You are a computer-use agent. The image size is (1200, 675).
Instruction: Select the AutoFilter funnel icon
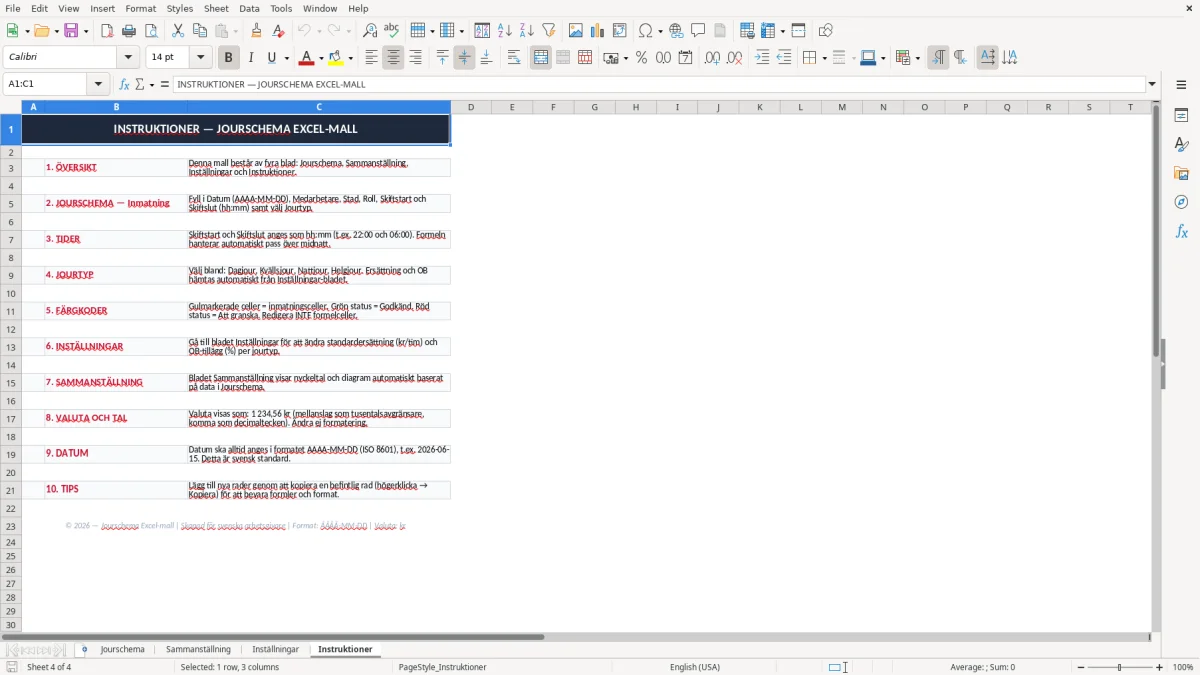click(548, 31)
